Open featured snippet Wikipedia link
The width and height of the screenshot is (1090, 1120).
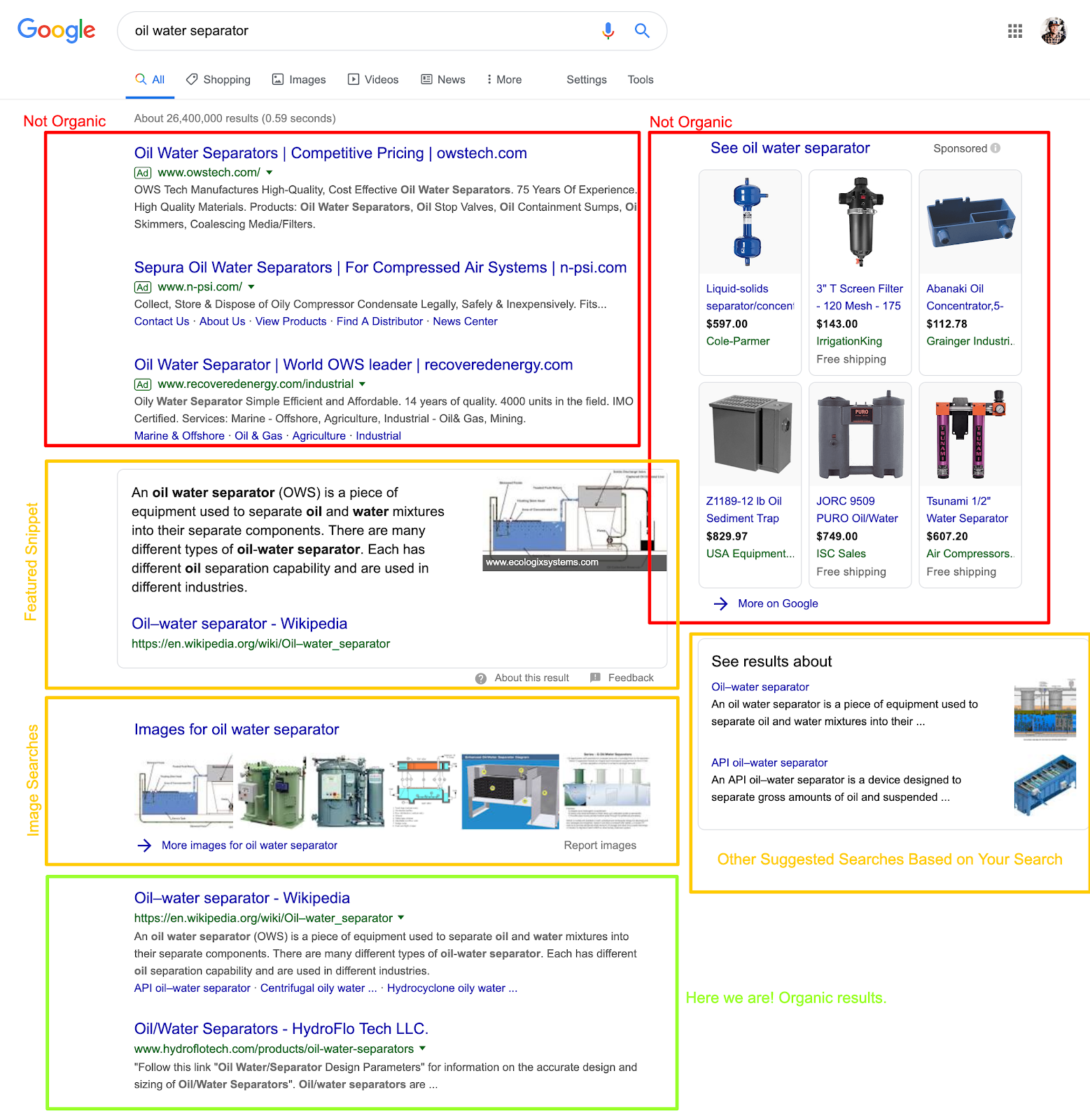pos(239,624)
